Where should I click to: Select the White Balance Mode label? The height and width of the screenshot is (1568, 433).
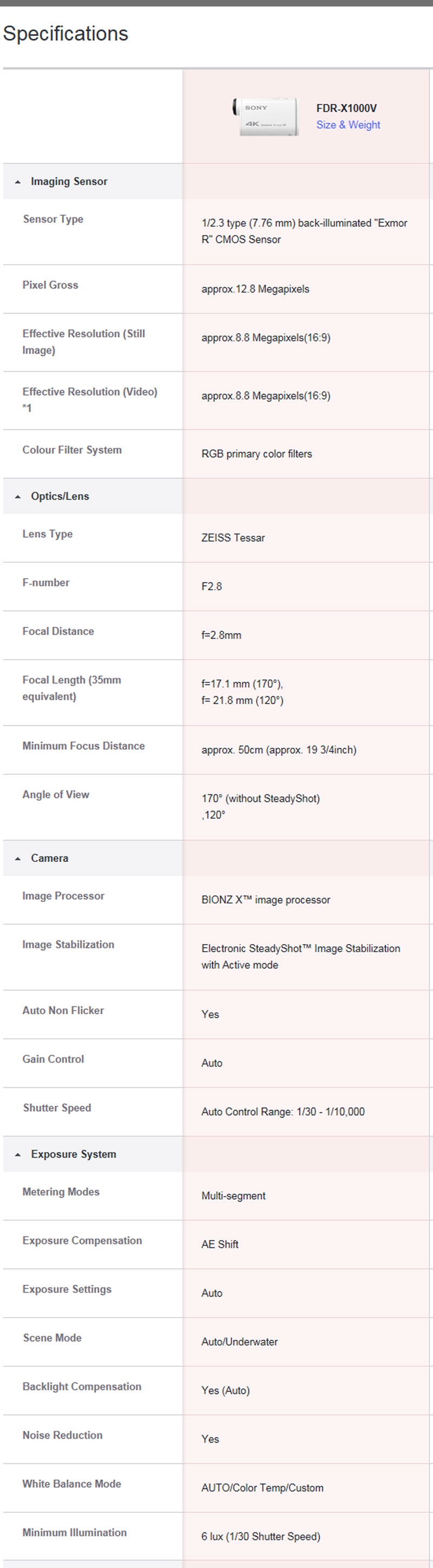click(71, 1484)
